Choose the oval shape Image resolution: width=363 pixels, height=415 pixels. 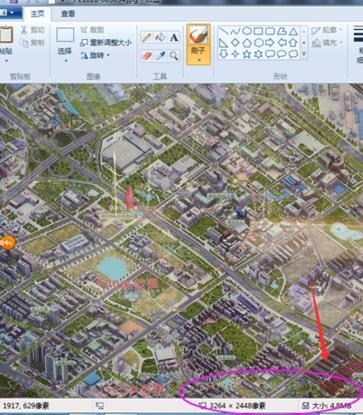(247, 31)
